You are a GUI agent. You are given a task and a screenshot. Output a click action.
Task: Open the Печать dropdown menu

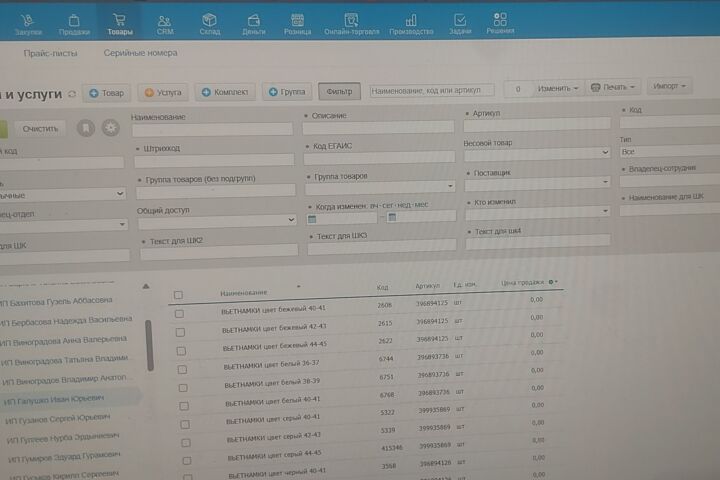click(x=613, y=87)
